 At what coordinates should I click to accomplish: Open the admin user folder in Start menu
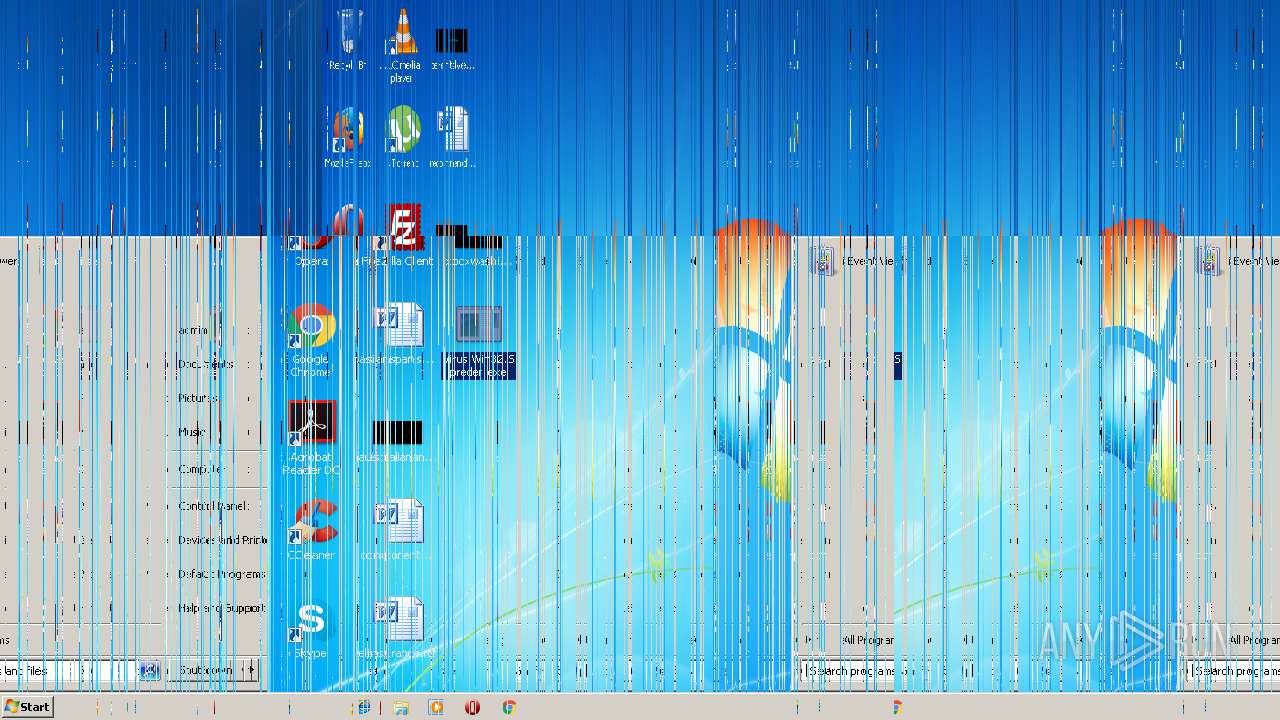point(194,330)
